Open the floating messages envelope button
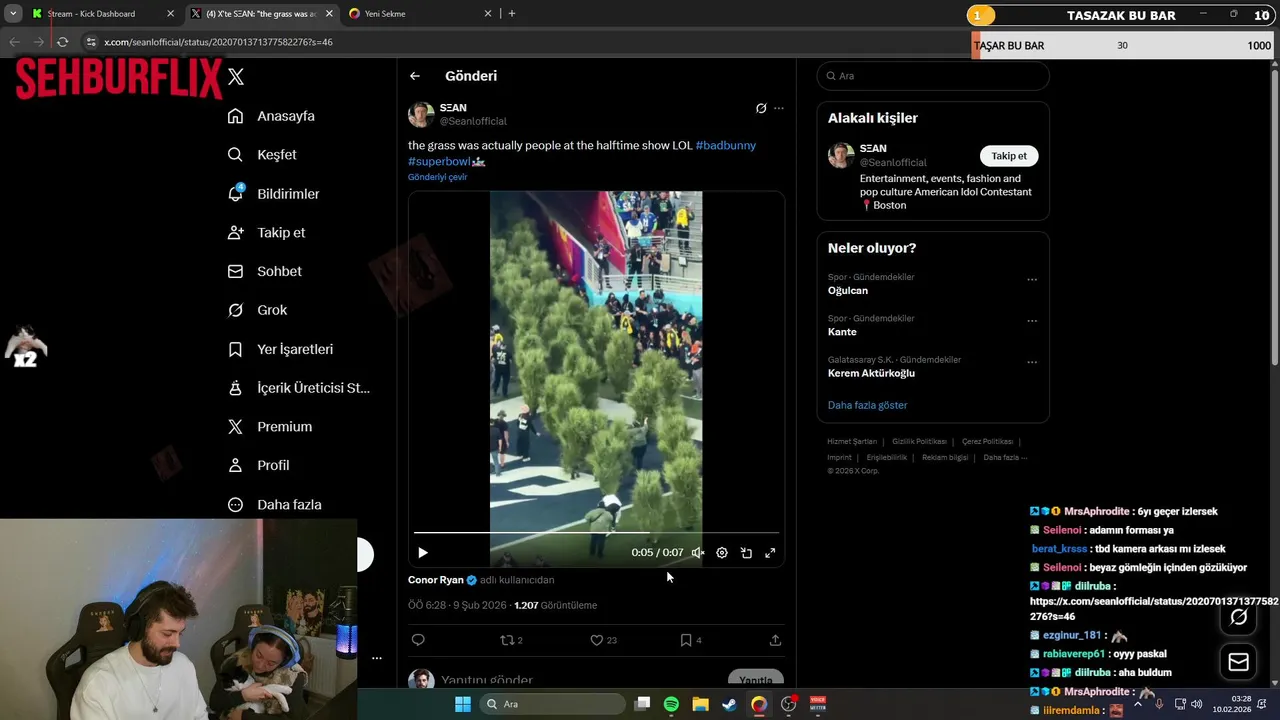1280x720 pixels. point(1238,662)
